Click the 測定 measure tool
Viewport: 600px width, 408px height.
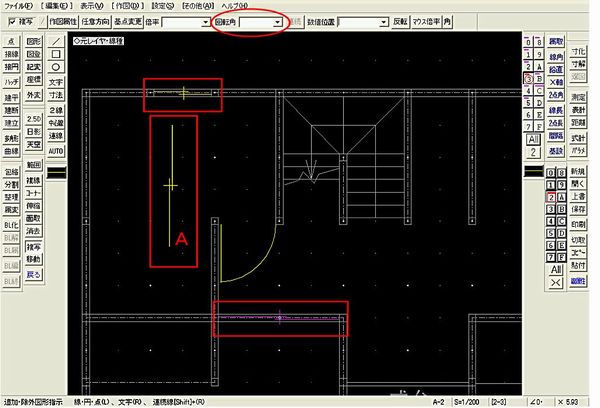pyautogui.click(x=578, y=97)
